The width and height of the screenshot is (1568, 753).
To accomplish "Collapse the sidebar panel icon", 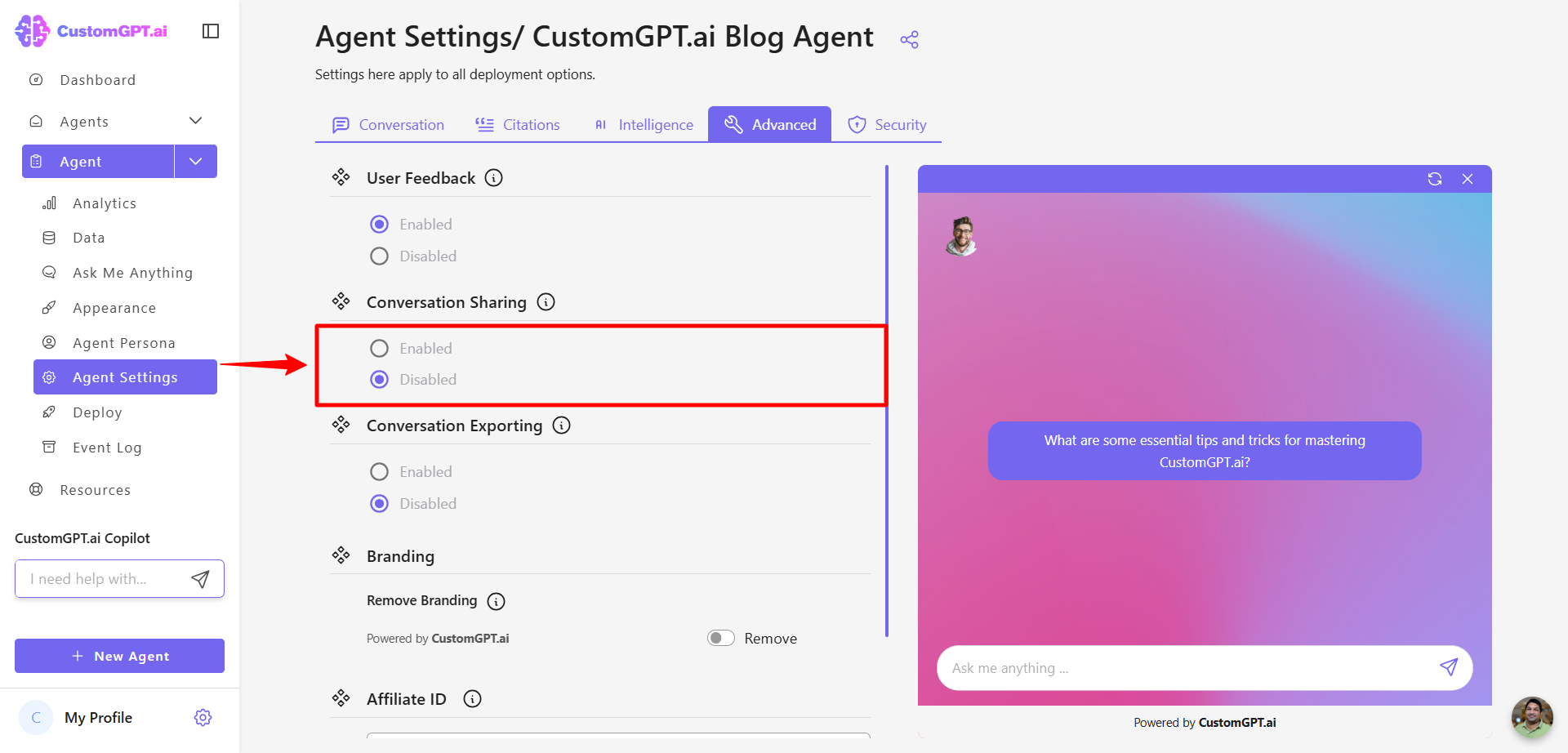I will pos(211,31).
